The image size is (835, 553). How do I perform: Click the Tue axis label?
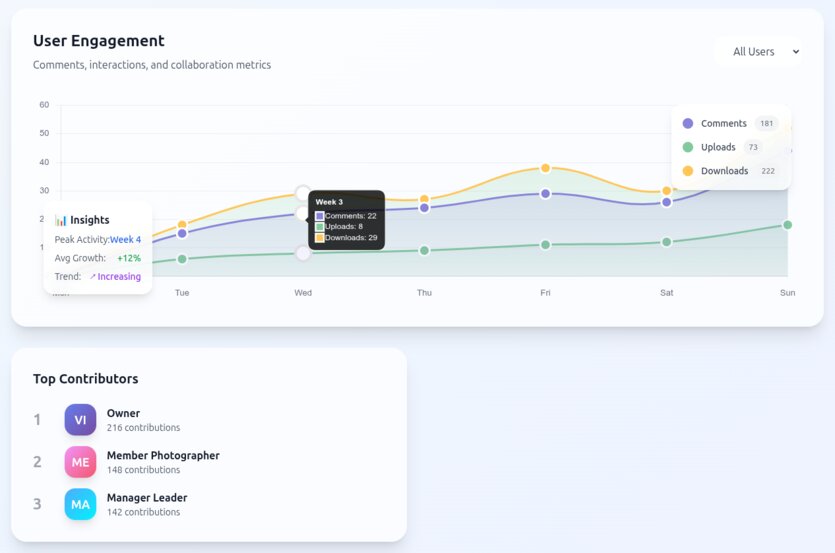point(182,292)
